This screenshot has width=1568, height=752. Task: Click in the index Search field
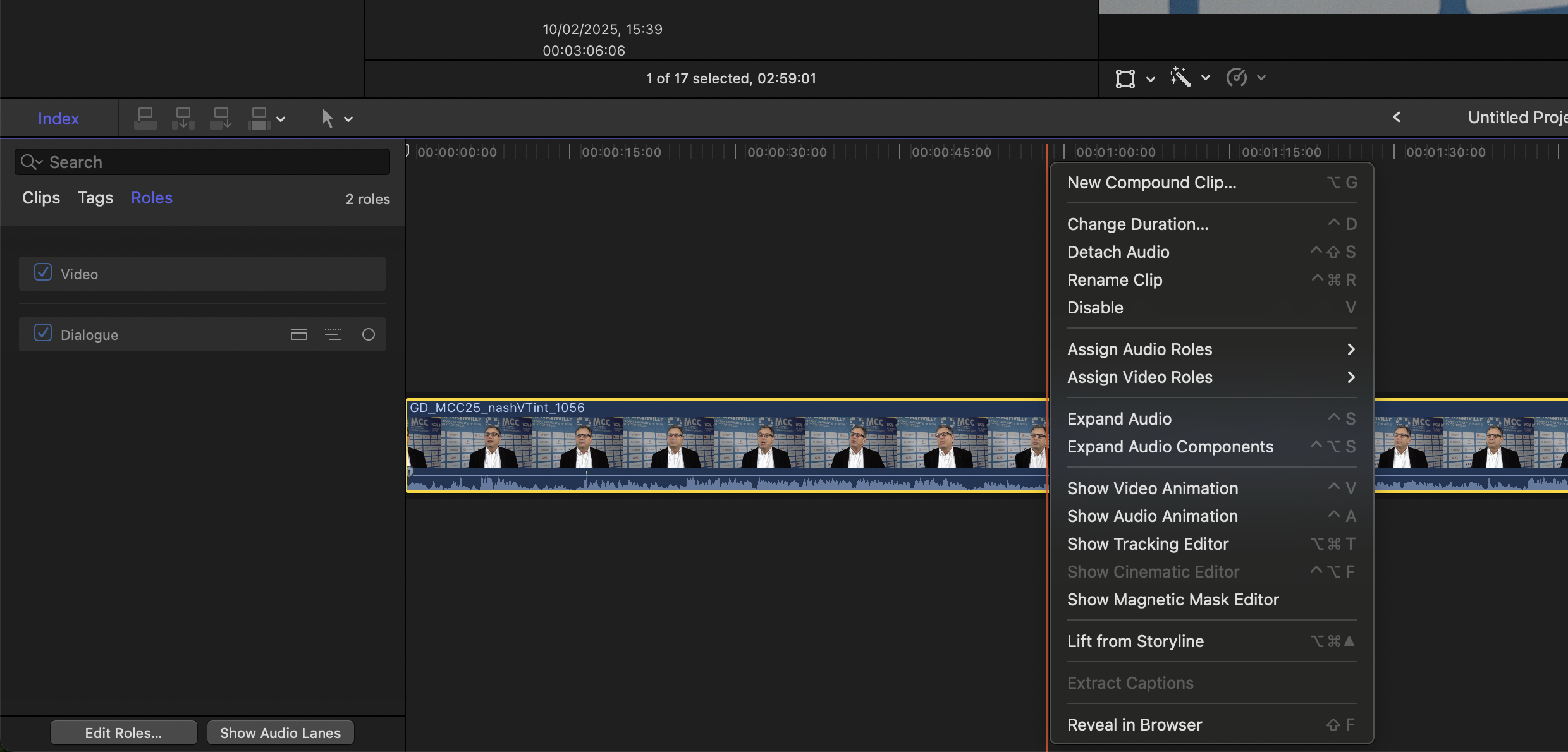pos(209,162)
